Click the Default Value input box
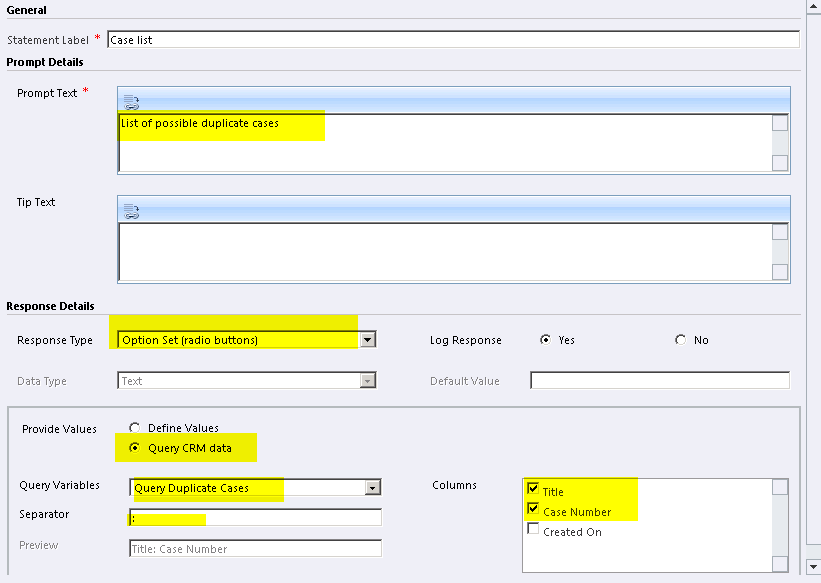 [x=660, y=380]
